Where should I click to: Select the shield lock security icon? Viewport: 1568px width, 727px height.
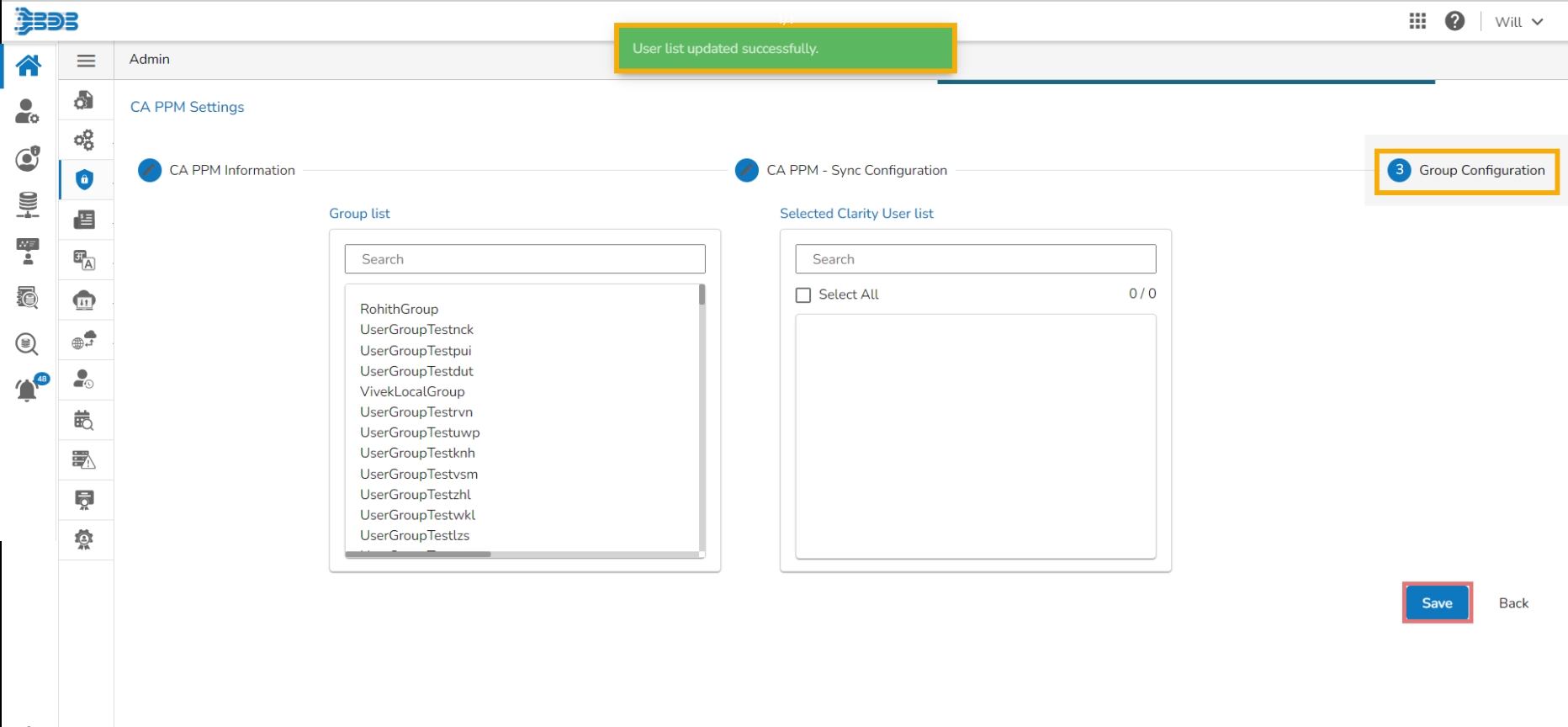84,179
